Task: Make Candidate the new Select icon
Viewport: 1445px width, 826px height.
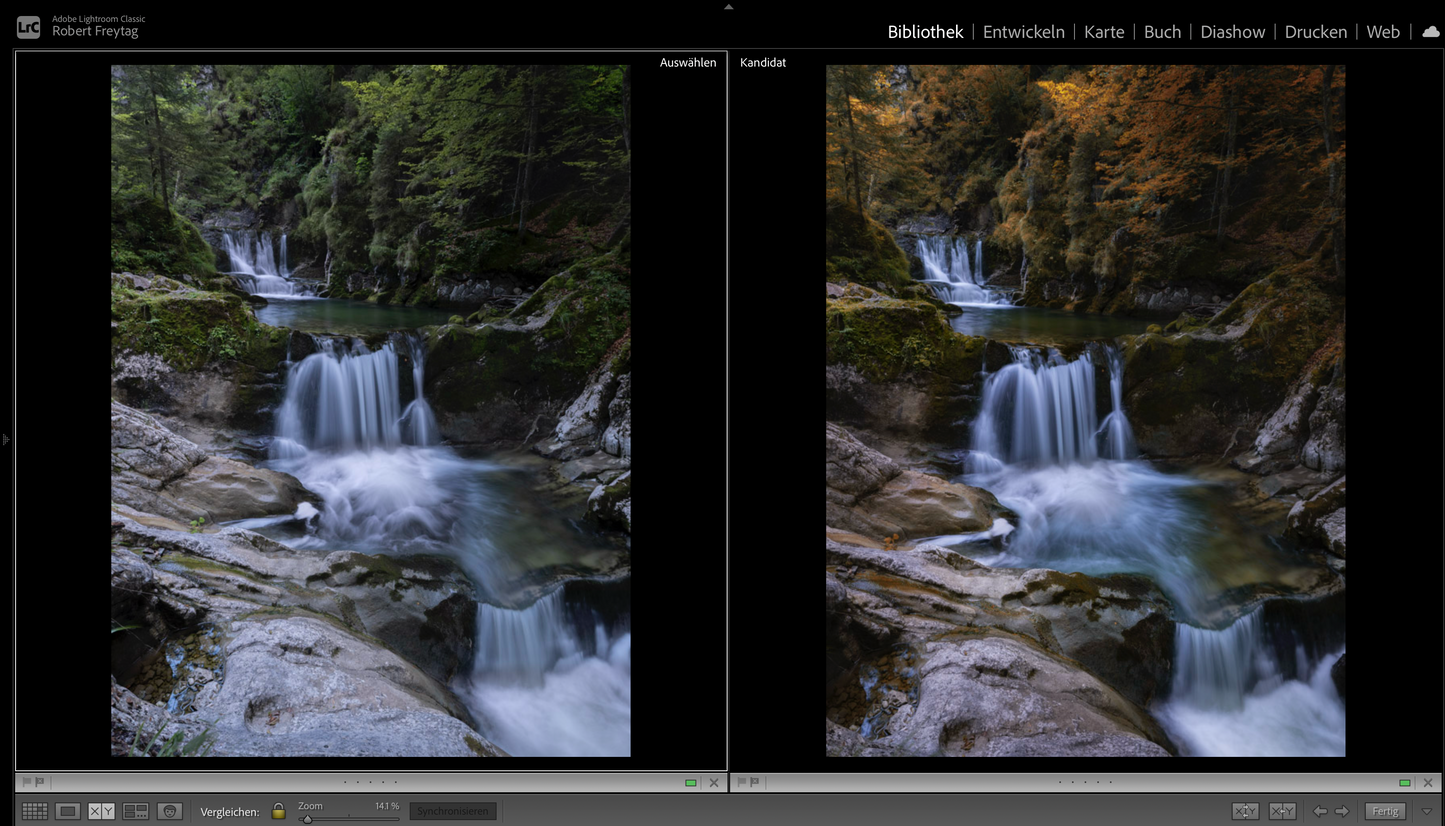Action: 1282,811
